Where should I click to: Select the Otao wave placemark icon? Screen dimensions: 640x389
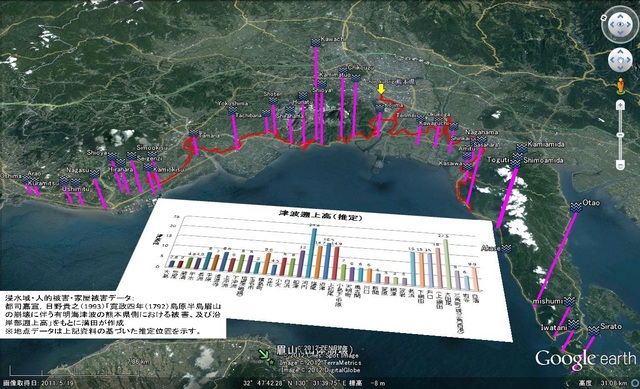(576, 207)
